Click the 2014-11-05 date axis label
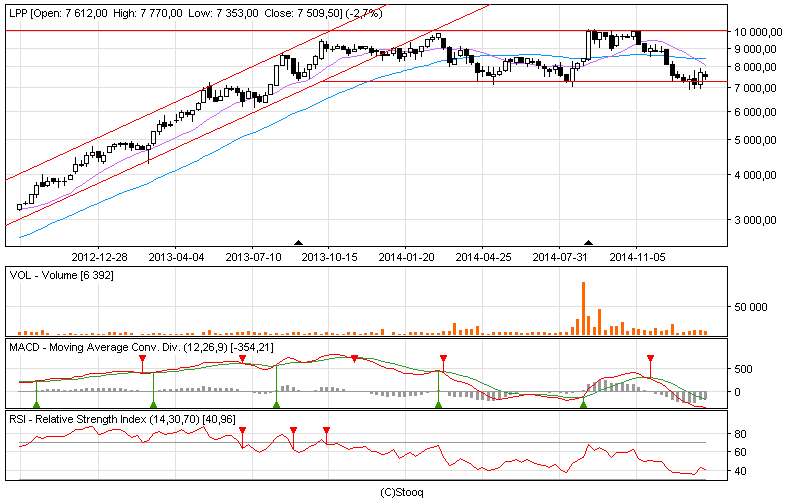The width and height of the screenshot is (800, 500). [x=637, y=257]
